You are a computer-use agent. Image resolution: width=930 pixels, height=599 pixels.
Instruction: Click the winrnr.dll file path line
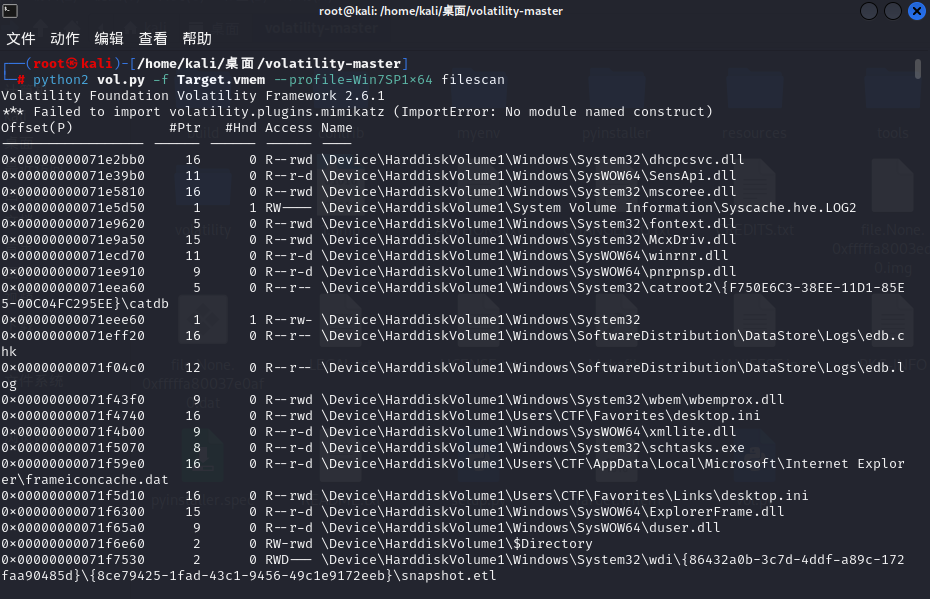click(x=524, y=256)
